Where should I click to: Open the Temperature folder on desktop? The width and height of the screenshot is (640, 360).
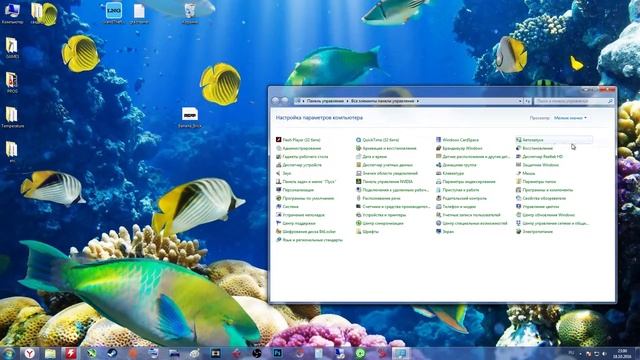12,118
